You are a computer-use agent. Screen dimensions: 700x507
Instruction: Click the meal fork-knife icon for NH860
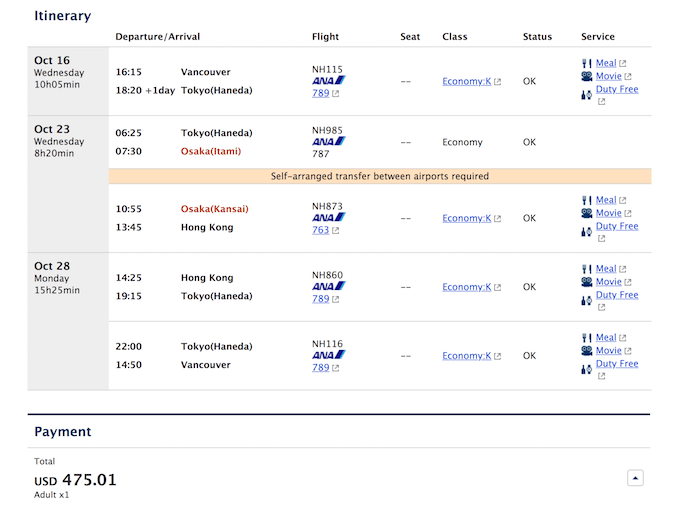coord(587,269)
